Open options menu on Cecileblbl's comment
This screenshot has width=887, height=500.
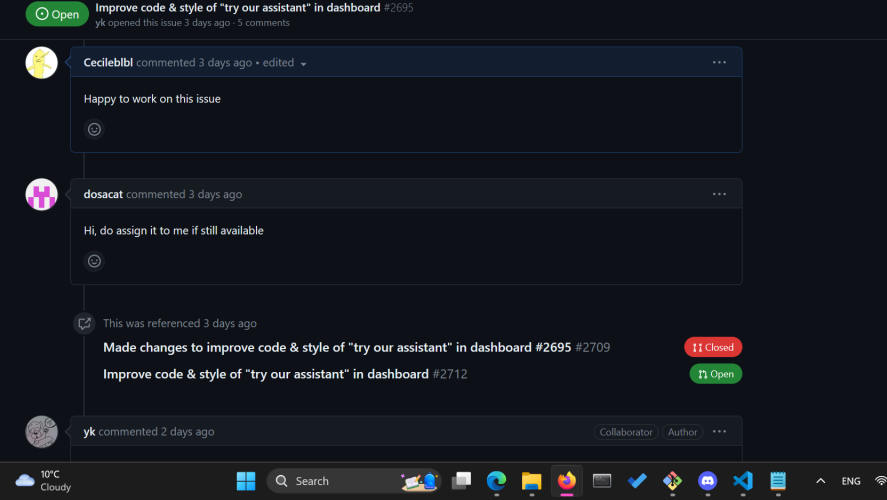719,62
